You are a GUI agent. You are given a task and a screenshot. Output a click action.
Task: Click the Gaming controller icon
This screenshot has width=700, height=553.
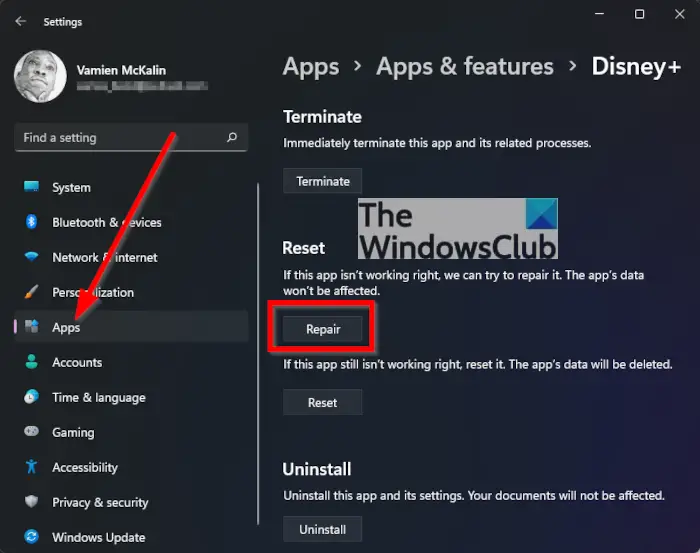(31, 431)
